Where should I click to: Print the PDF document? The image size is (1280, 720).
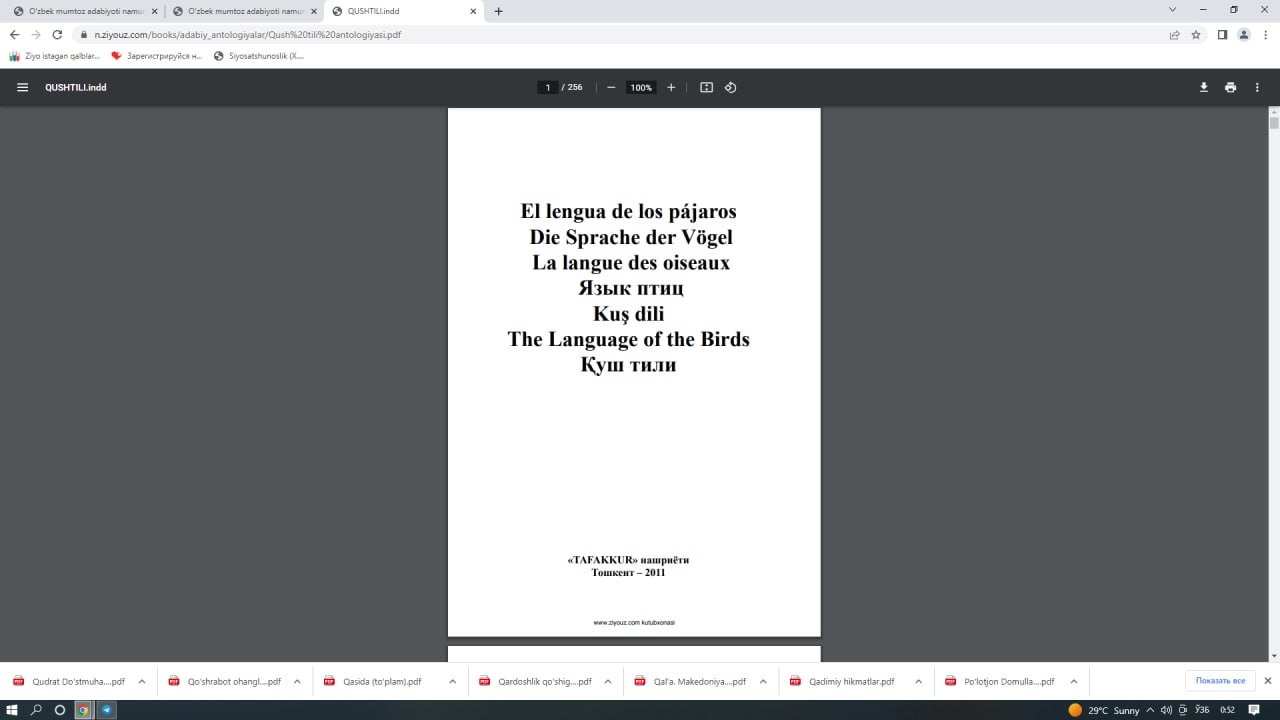(1230, 87)
